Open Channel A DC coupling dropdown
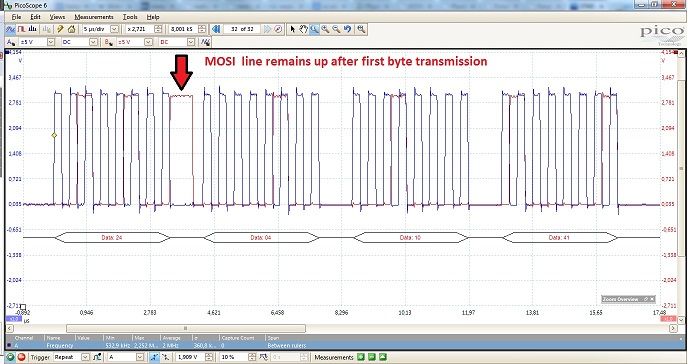The width and height of the screenshot is (688, 364). [93, 42]
